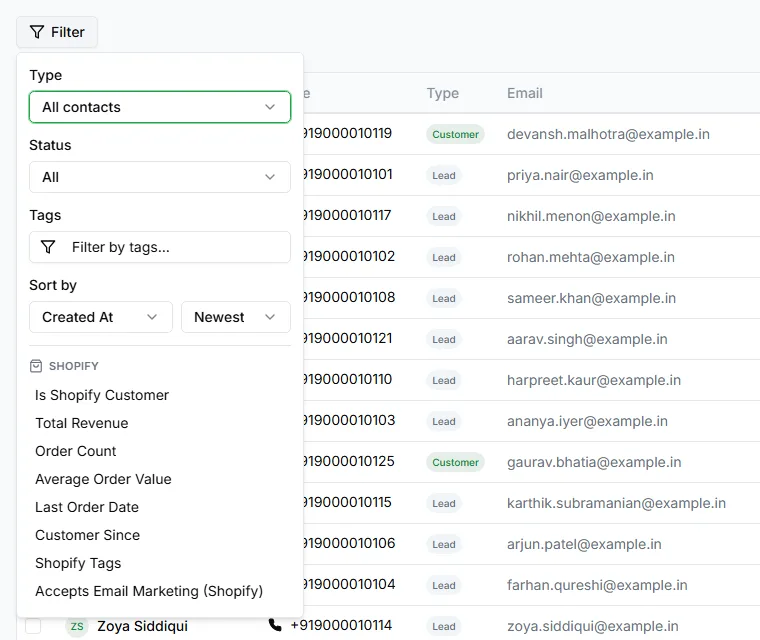Click email harpreet.kaur@example.in
760x640 pixels.
click(594, 380)
